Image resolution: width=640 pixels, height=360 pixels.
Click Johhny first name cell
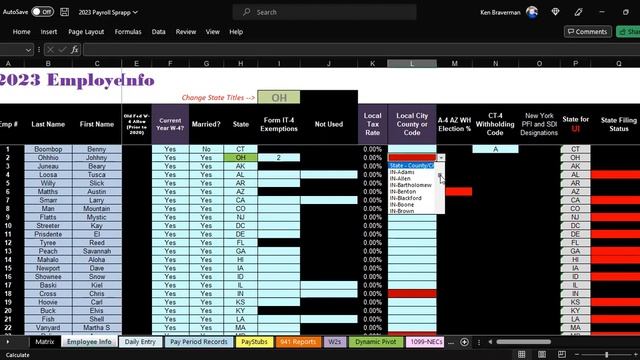(x=97, y=158)
